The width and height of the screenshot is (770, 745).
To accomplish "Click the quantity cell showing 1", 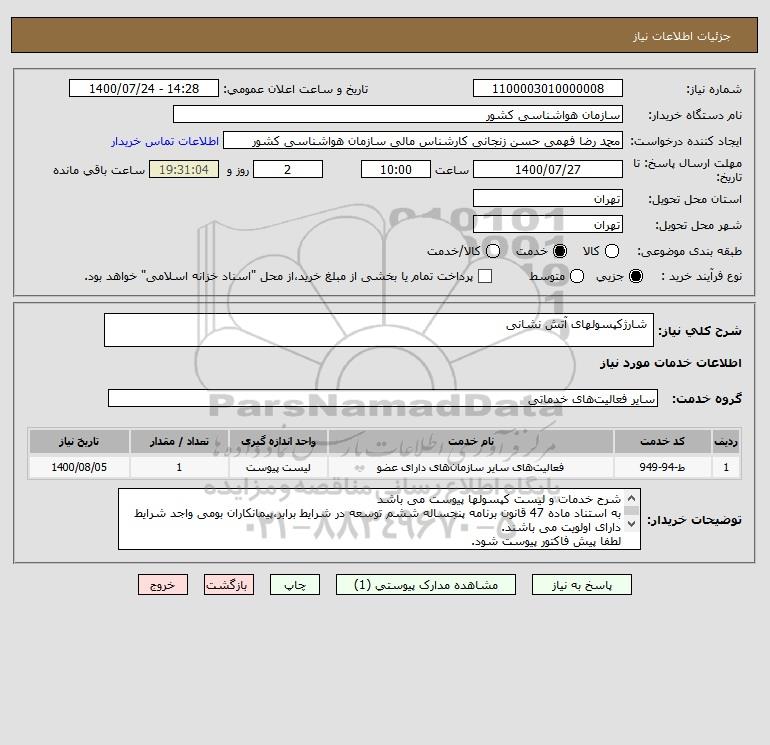I will pos(179,467).
